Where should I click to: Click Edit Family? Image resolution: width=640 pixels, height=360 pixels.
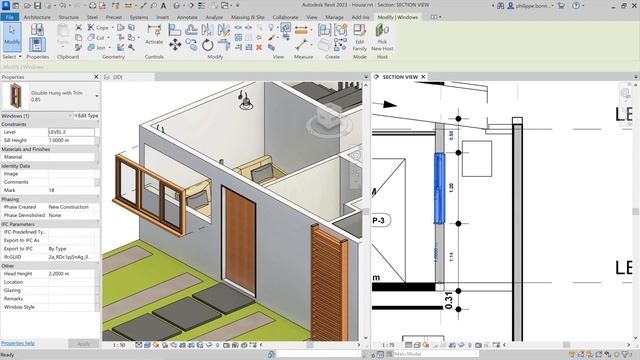point(360,38)
